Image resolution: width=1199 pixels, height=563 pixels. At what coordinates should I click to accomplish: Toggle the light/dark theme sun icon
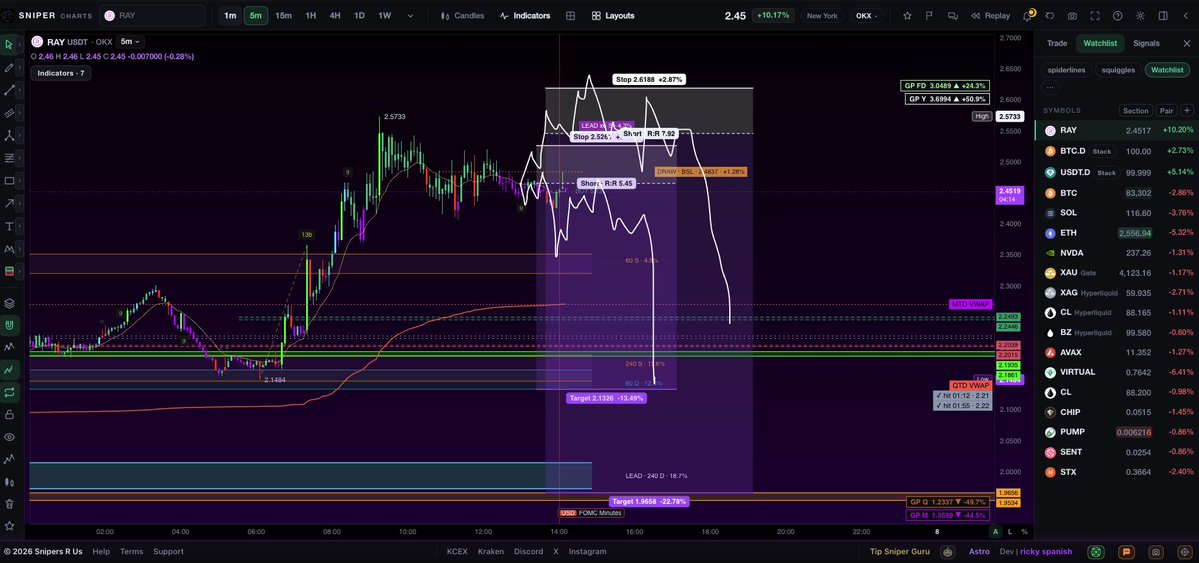[1141, 15]
